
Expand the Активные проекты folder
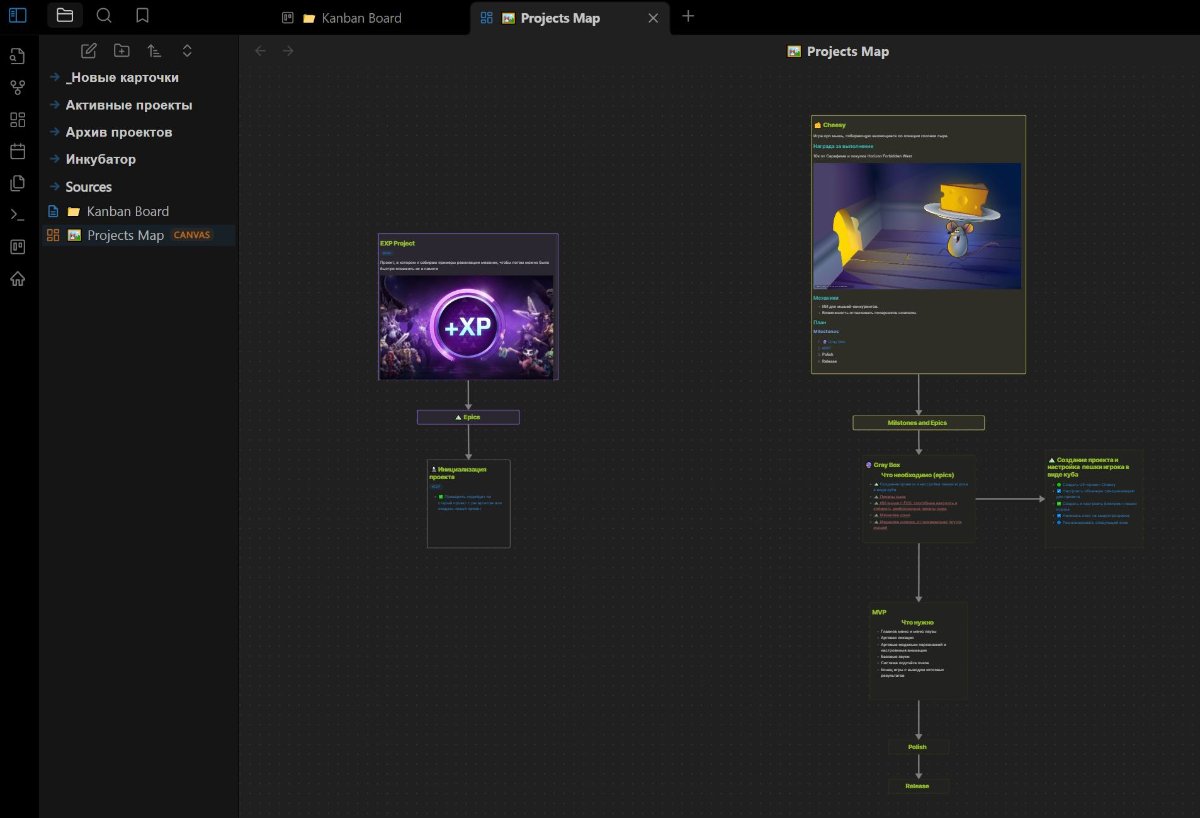[x=129, y=105]
